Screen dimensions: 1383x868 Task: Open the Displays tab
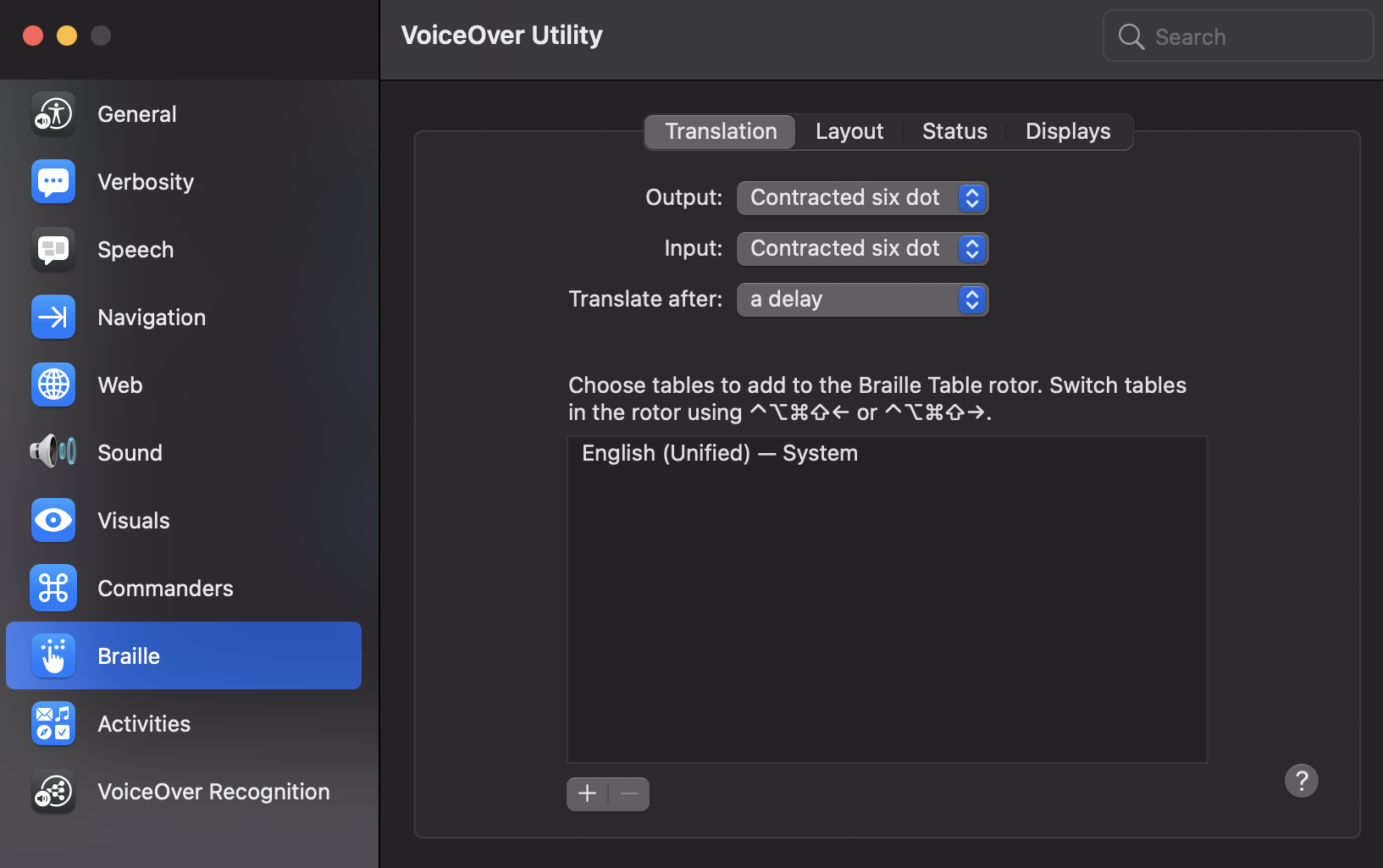point(1067,131)
